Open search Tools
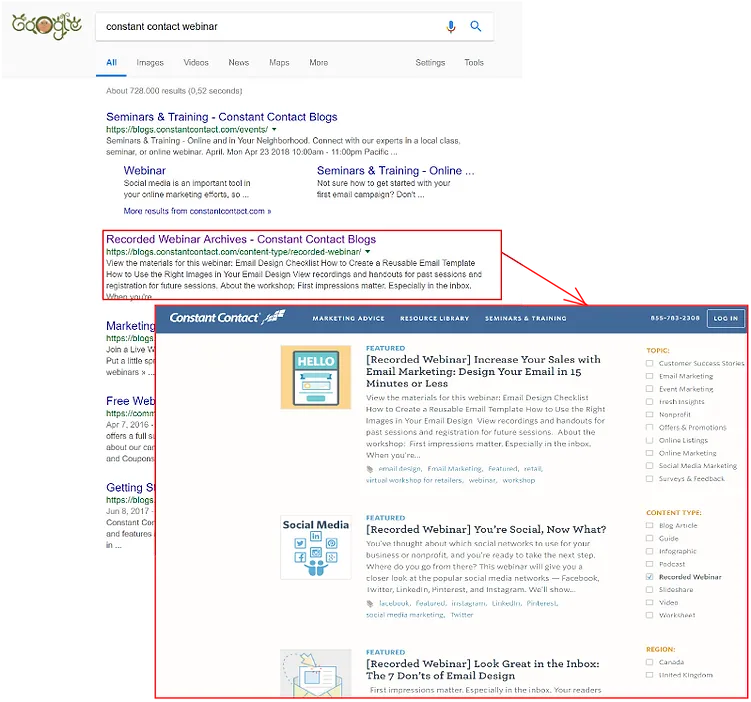This screenshot has width=751, height=702. pyautogui.click(x=474, y=63)
